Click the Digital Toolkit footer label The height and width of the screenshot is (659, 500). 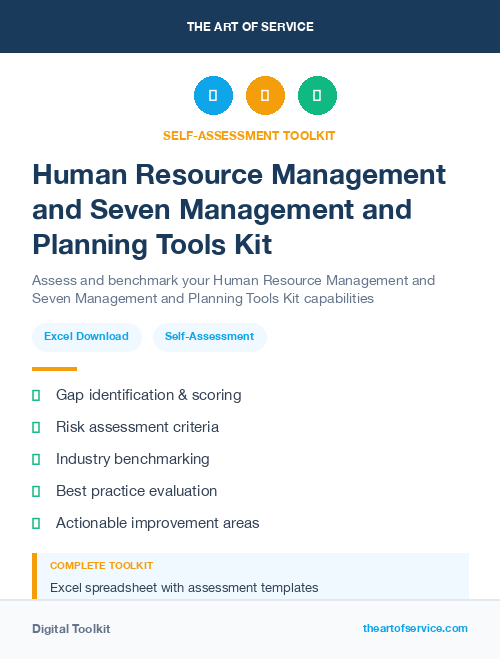71,629
